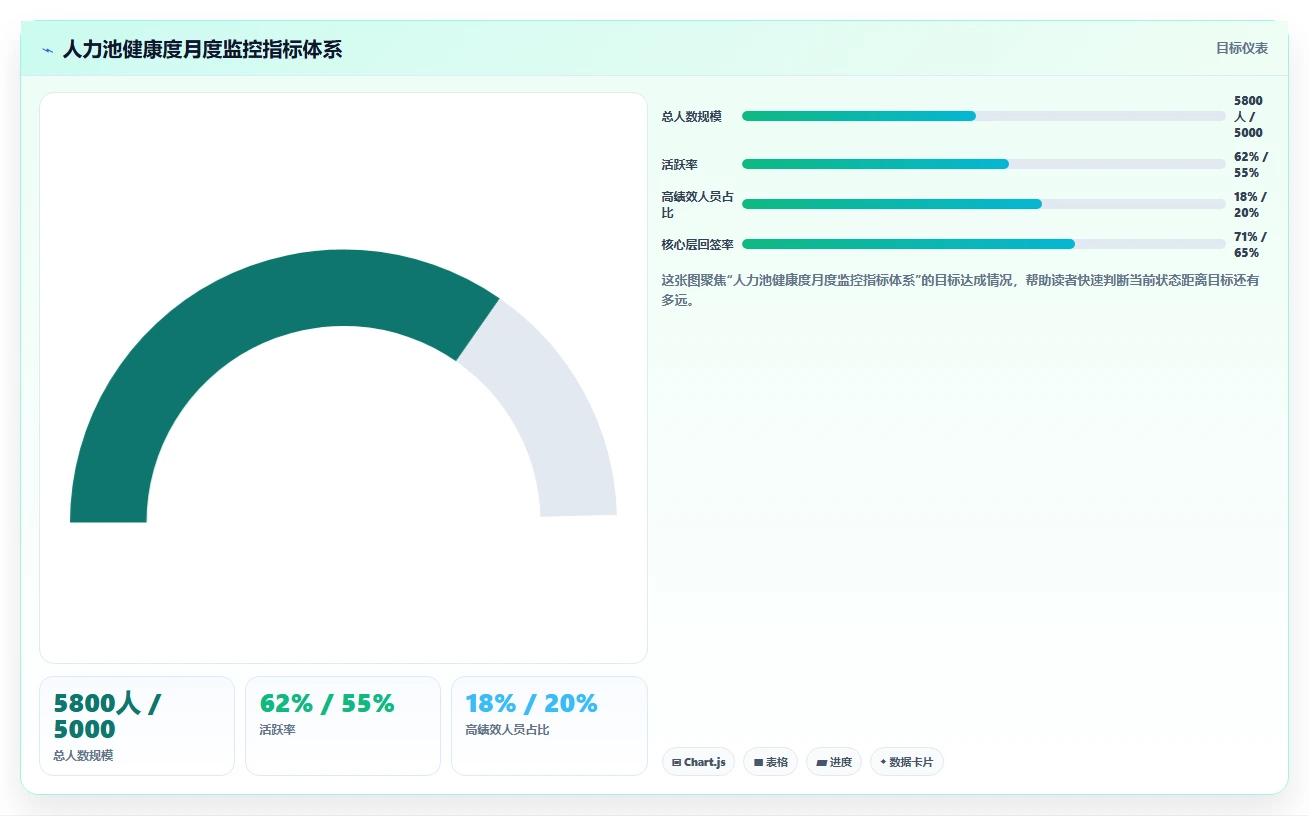Open the 5800人 / 5000 总人数规模 card
Image resolution: width=1309 pixels, height=816 pixels.
tap(137, 726)
